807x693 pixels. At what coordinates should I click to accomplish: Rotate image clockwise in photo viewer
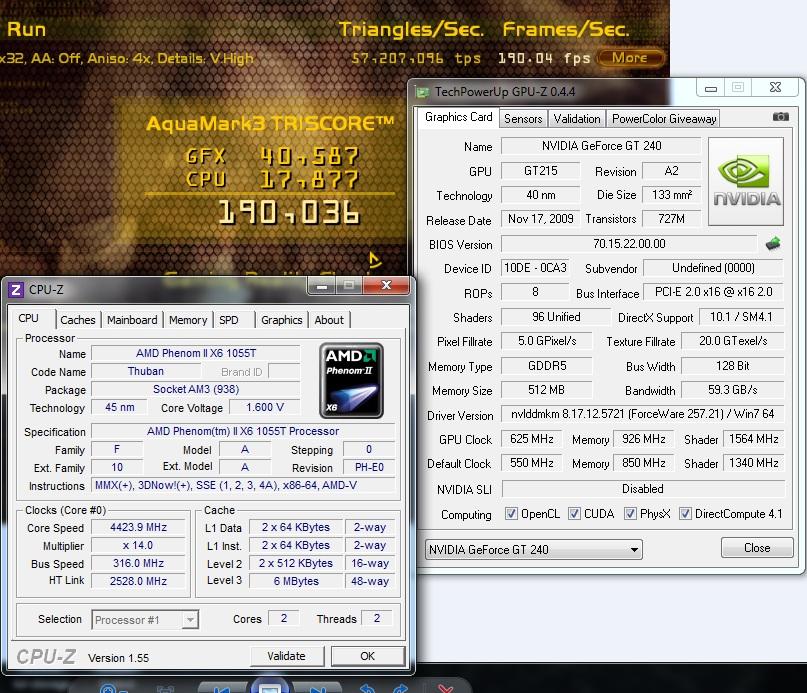pos(400,688)
